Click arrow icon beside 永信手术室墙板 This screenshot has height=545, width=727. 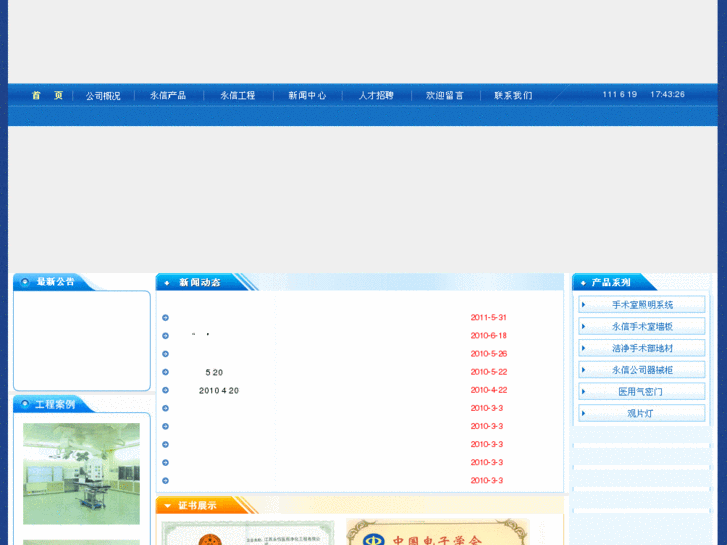click(x=583, y=327)
